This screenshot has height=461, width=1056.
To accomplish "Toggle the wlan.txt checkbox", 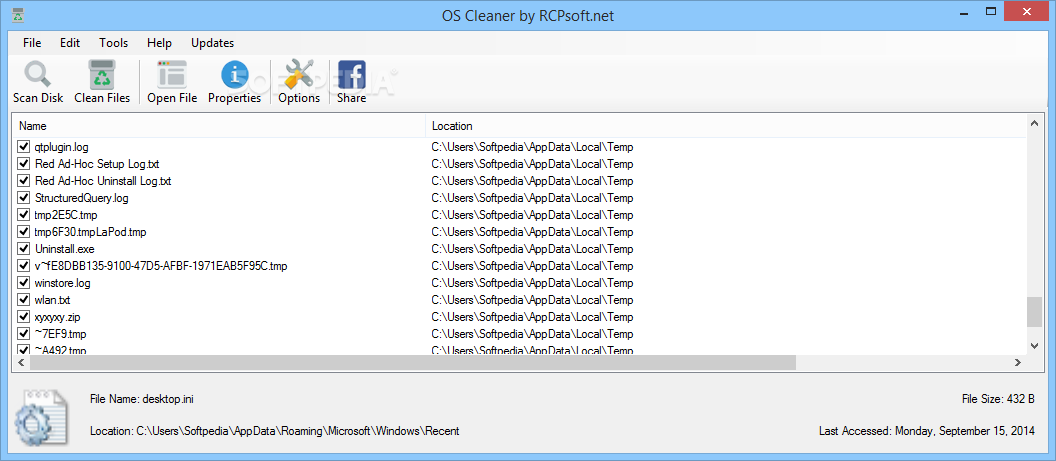I will click(x=24, y=300).
